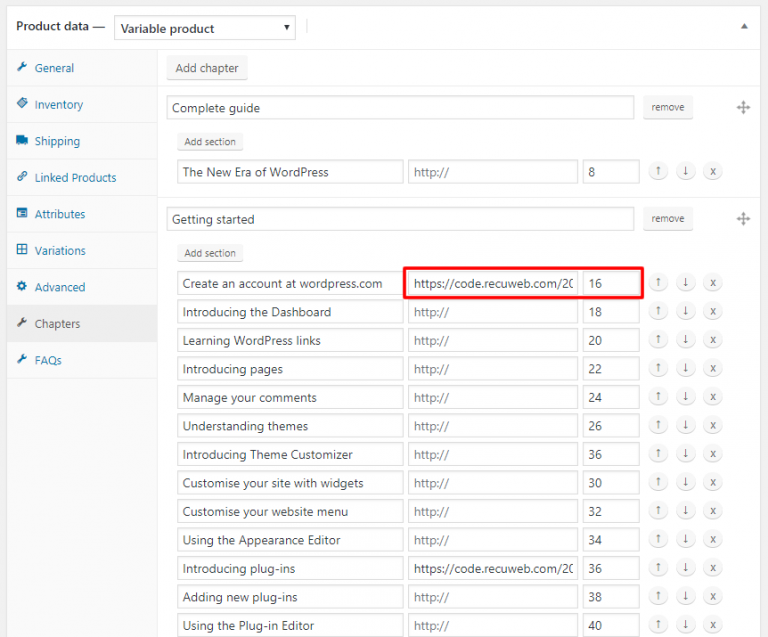
Task: Move 'Using the Appearance Editor' down
Action: pyautogui.click(x=685, y=540)
